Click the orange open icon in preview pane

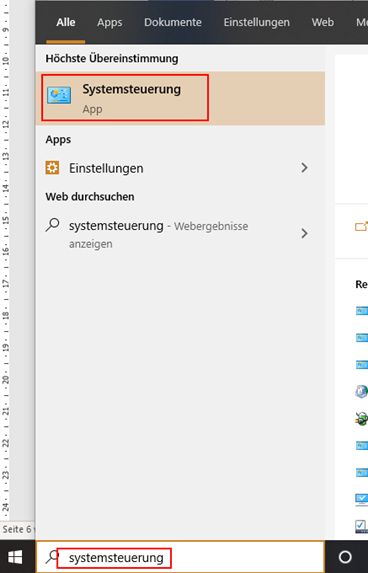click(x=361, y=227)
